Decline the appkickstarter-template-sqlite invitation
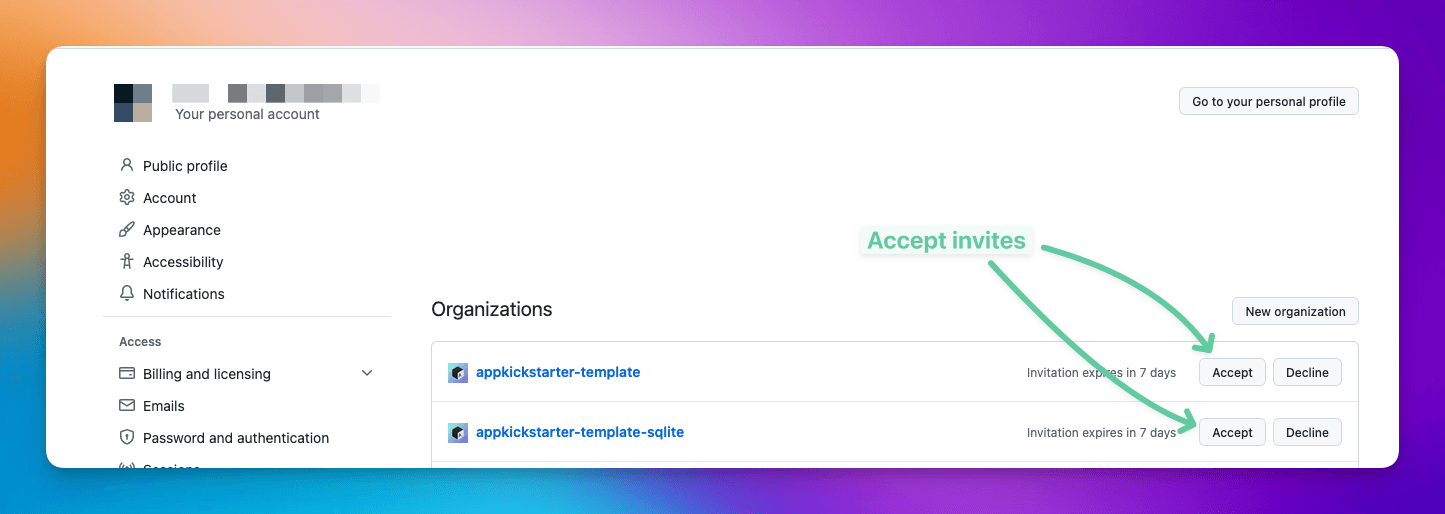The image size is (1445, 514). click(x=1307, y=433)
